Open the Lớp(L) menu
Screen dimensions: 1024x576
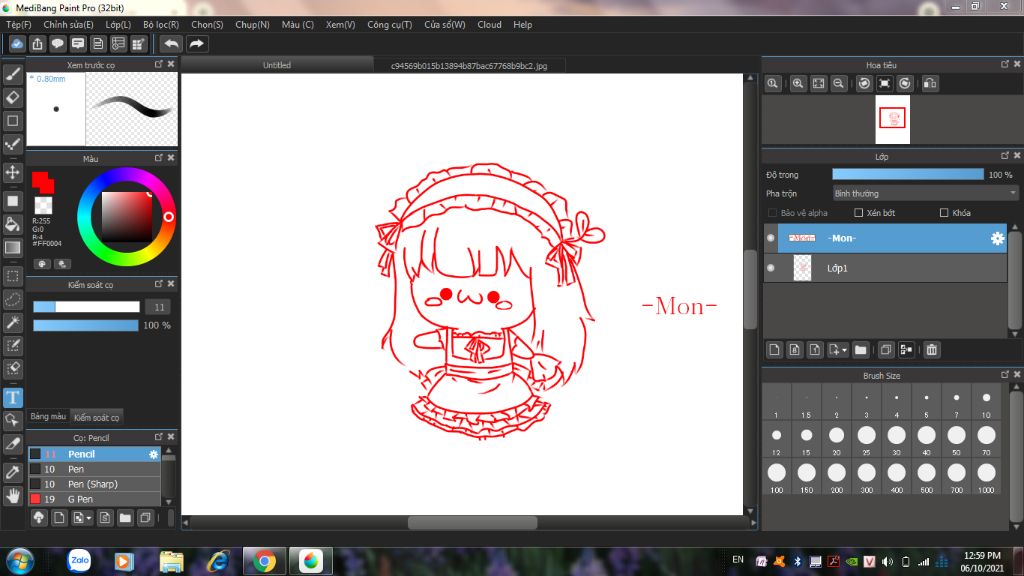pos(118,25)
